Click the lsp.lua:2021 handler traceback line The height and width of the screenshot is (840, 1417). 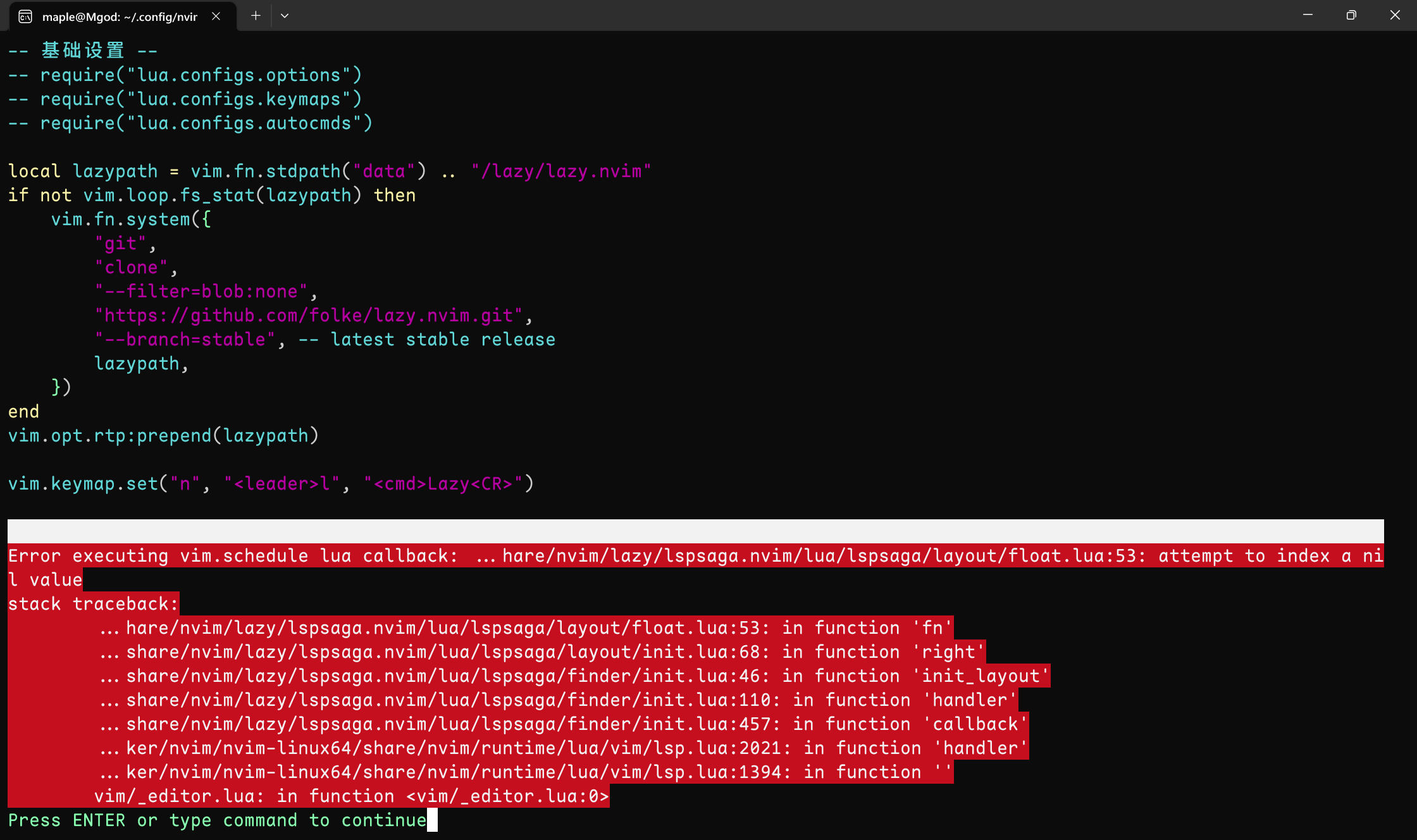[x=563, y=748]
